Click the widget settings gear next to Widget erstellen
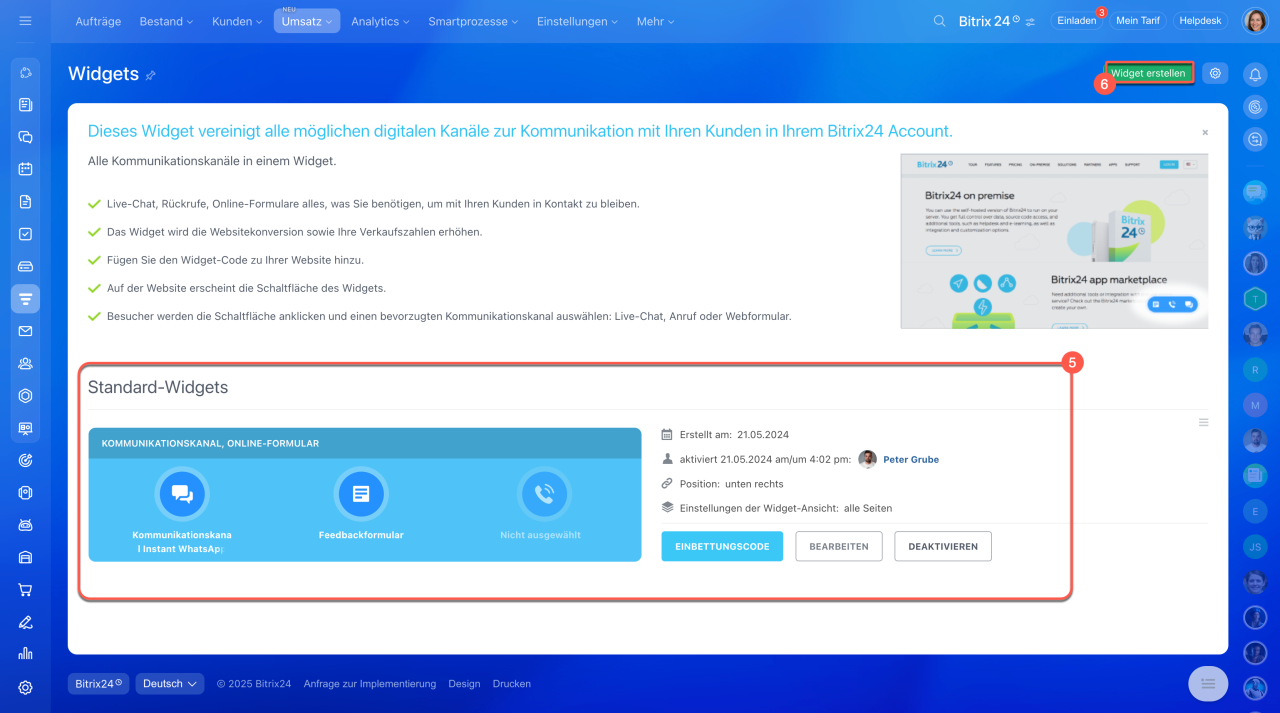 point(1215,73)
